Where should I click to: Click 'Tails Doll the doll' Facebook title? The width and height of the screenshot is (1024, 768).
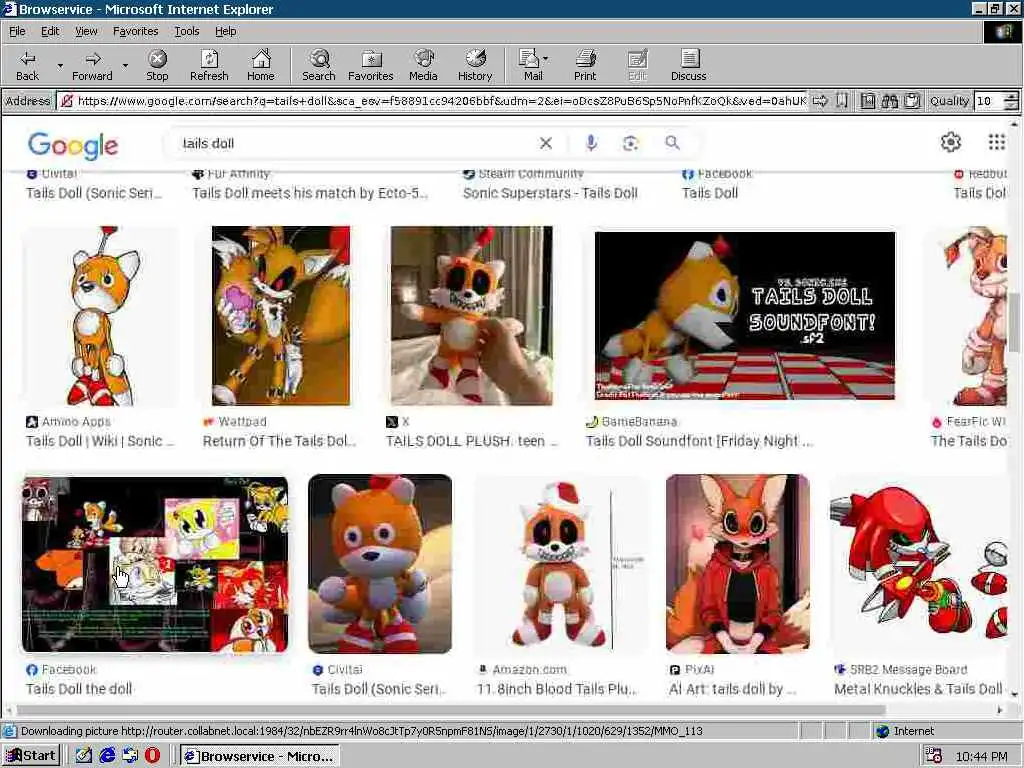[x=79, y=688]
